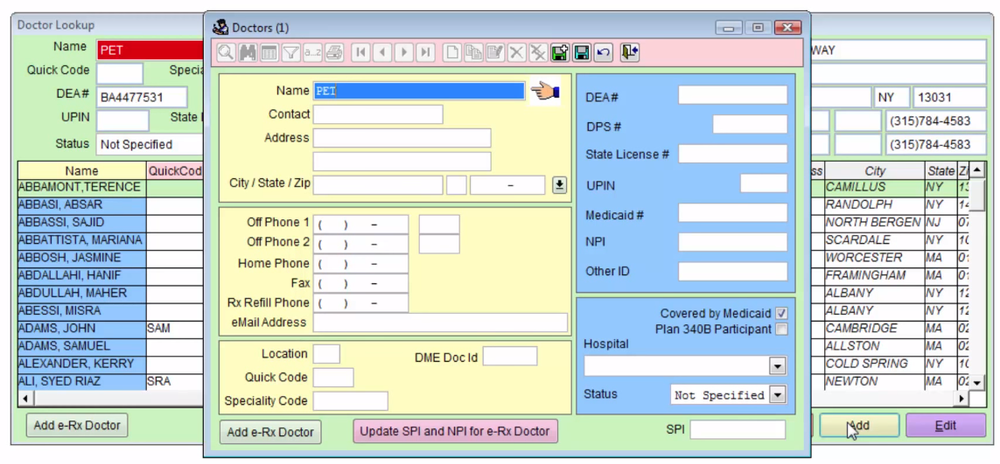Click the zip lookup down-arrow button
Screen dimensions: 1000x464
click(x=559, y=185)
